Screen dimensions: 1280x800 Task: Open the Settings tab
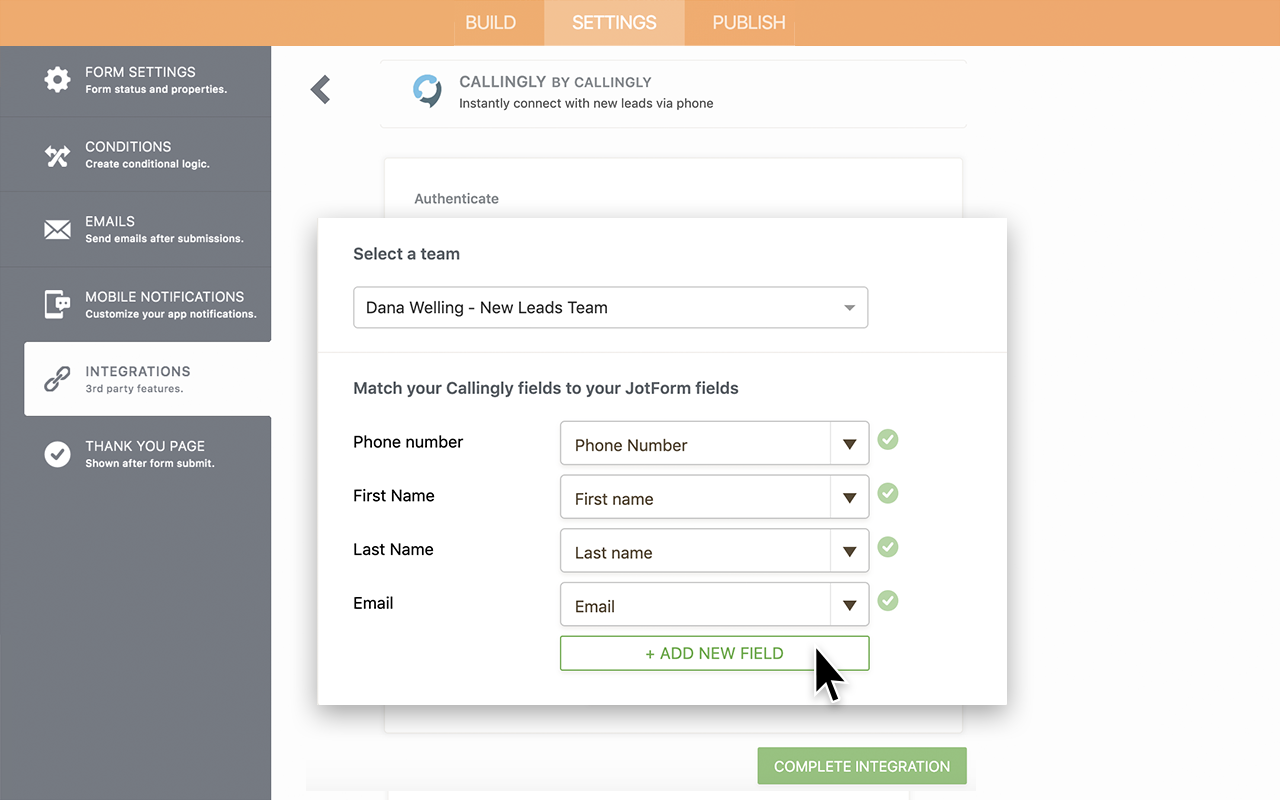tap(614, 22)
